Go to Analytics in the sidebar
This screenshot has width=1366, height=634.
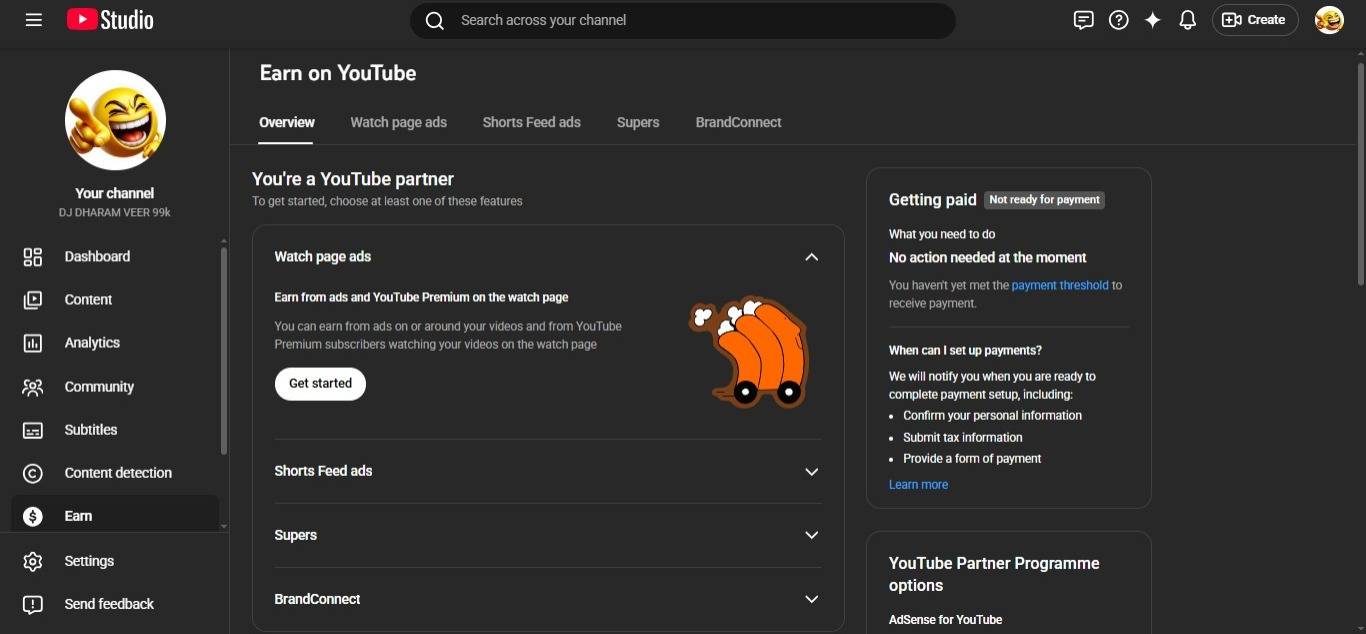(92, 343)
